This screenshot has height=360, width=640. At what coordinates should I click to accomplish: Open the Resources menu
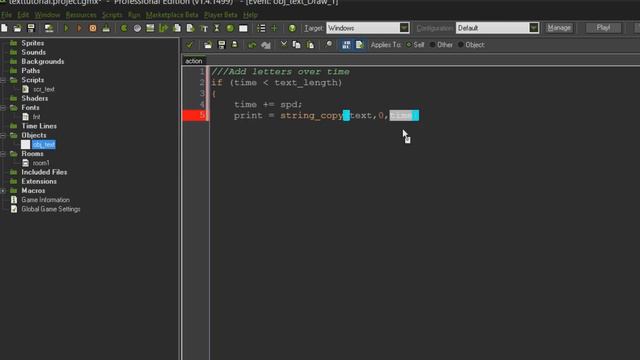(81, 15)
